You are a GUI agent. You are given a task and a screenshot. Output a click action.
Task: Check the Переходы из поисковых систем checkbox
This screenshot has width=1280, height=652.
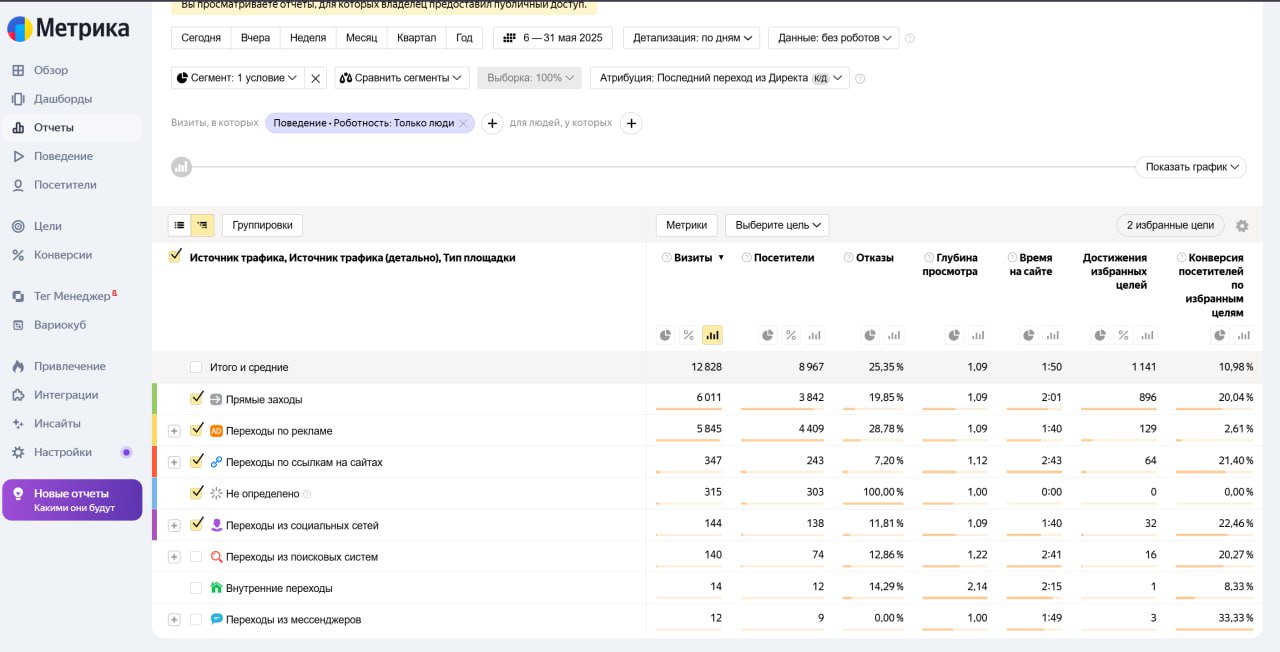[196, 557]
